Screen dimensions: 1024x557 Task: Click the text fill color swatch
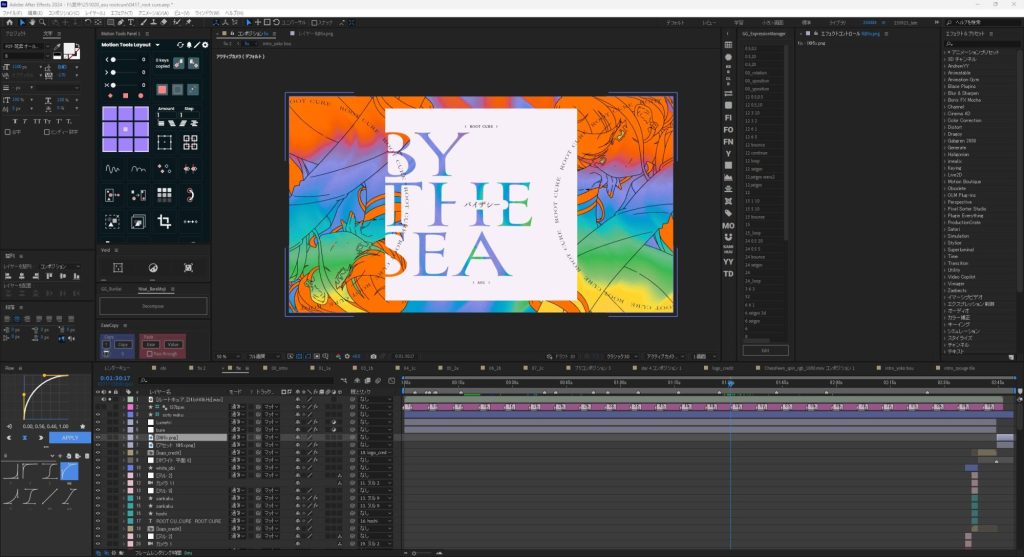73,50
